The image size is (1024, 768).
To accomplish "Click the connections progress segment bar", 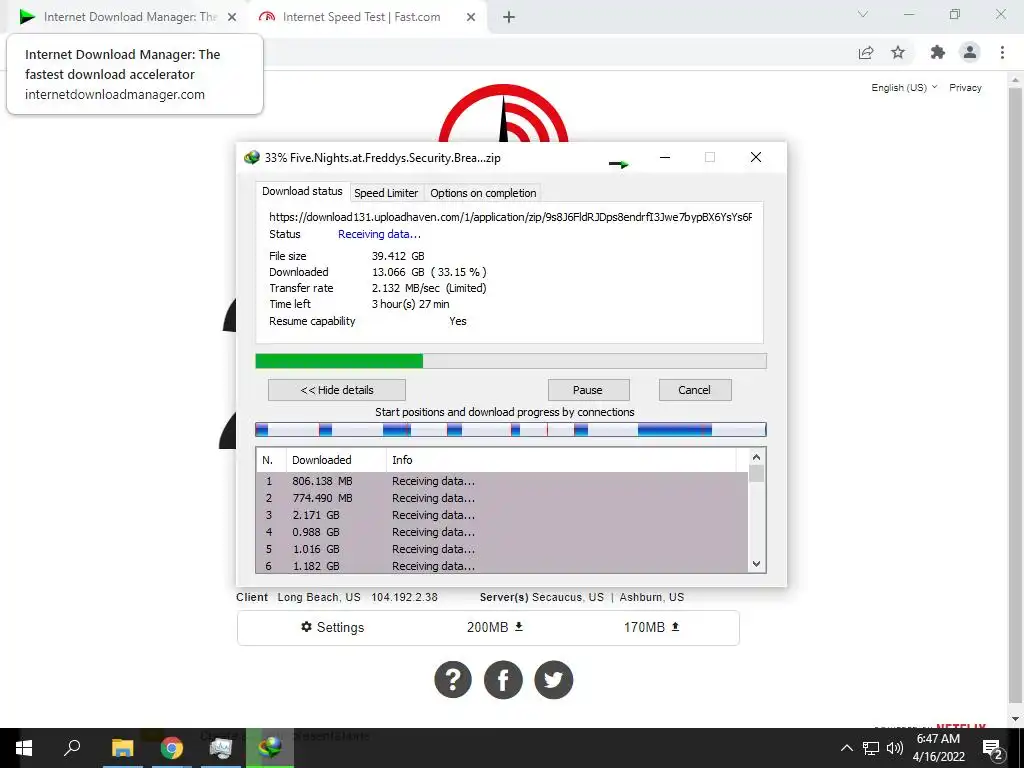I will coord(511,429).
